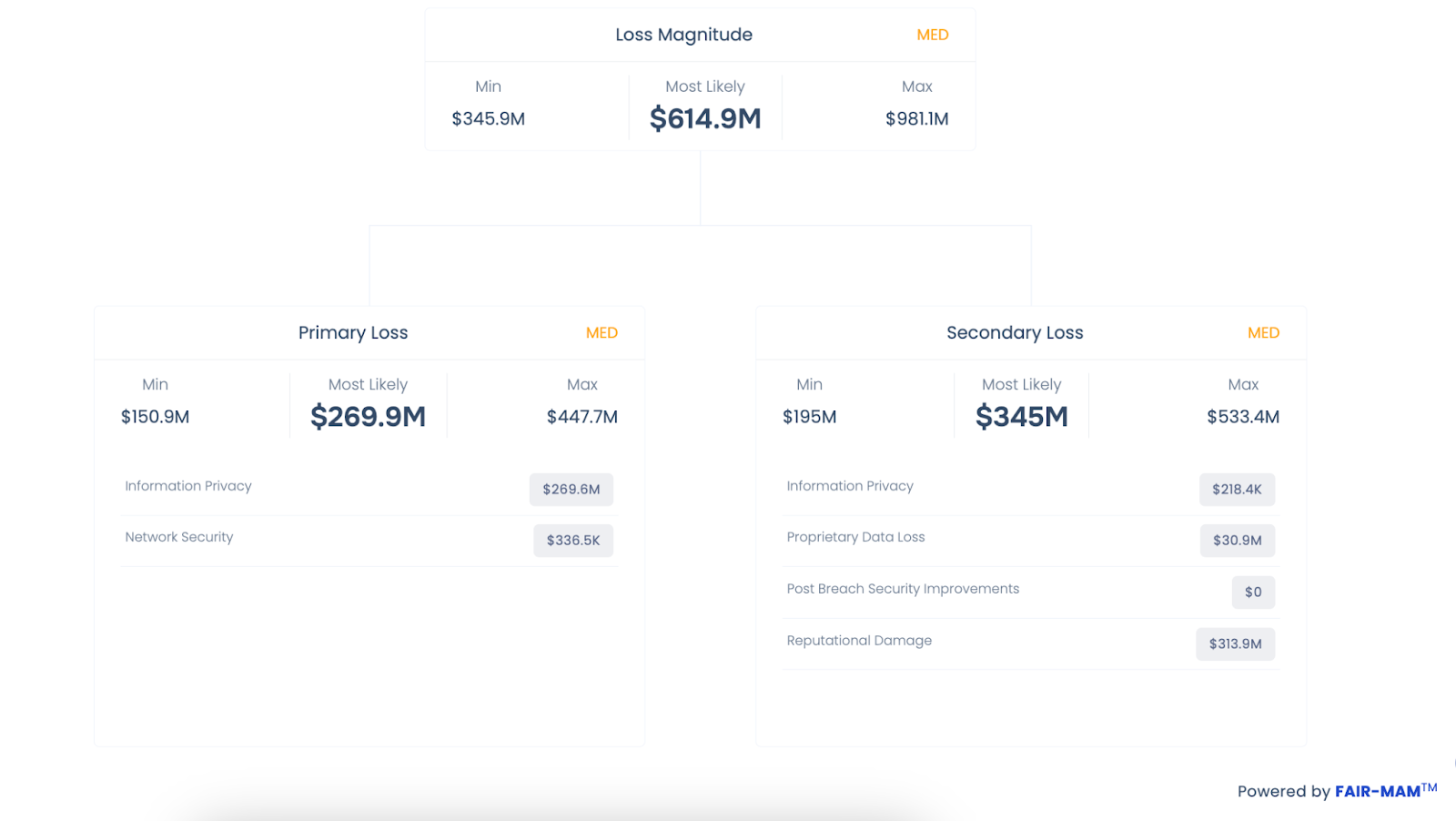Click the MED badge on Secondary Loss
Screen dimensions: 1456x821
tap(1263, 333)
